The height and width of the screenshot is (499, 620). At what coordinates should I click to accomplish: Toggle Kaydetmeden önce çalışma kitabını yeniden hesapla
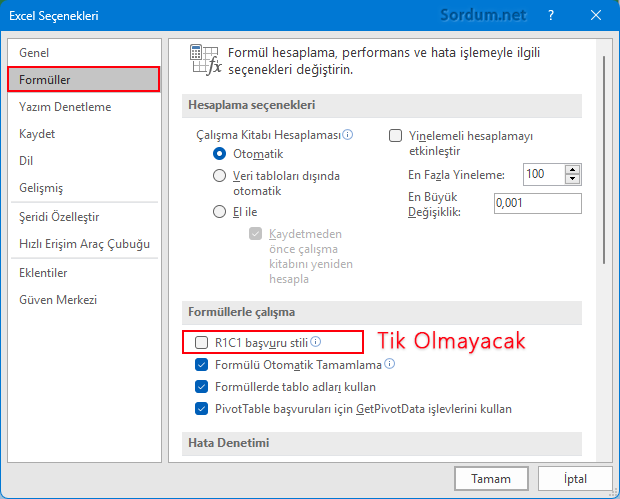click(x=255, y=234)
